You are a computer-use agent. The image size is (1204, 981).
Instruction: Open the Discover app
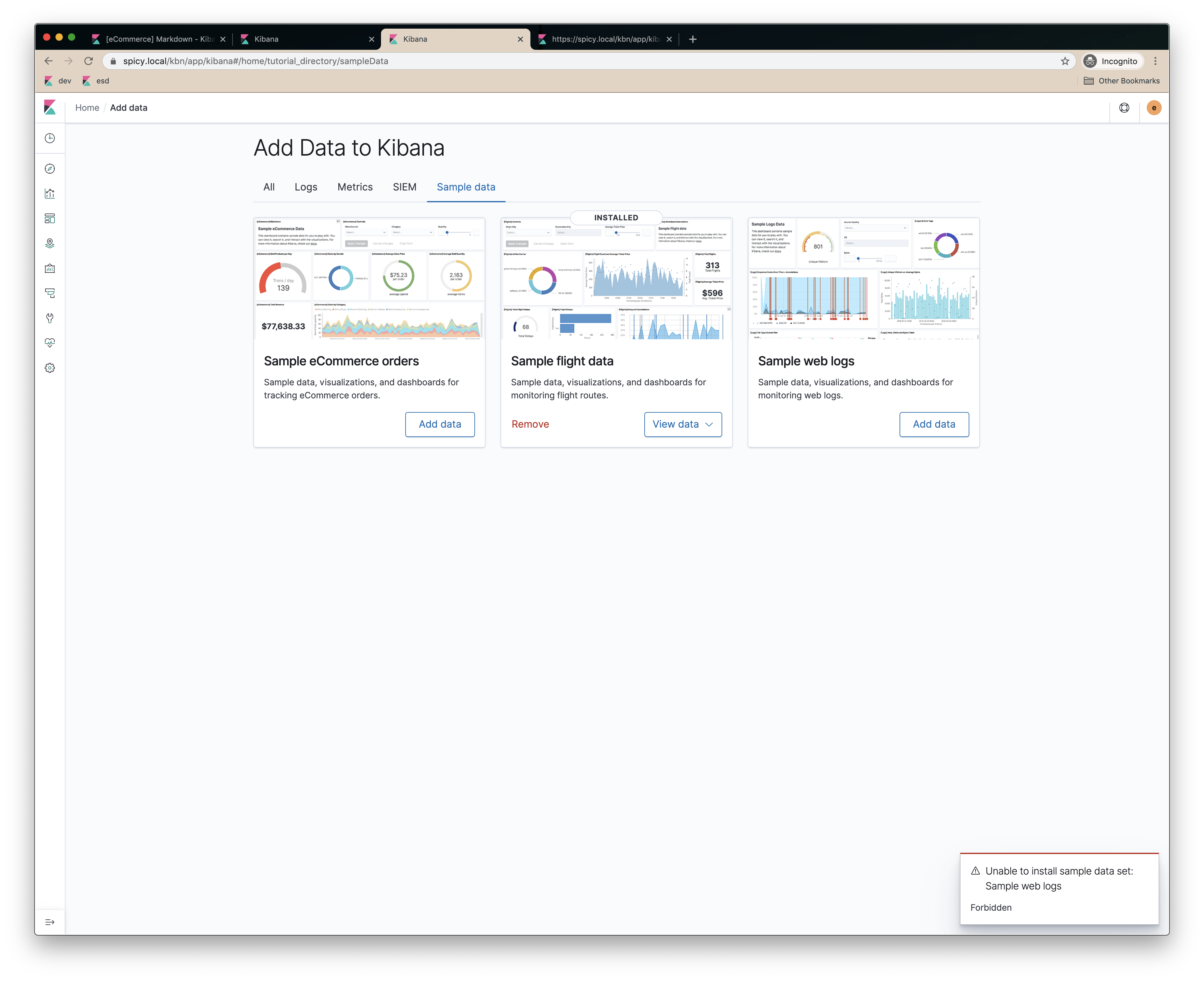pos(50,168)
